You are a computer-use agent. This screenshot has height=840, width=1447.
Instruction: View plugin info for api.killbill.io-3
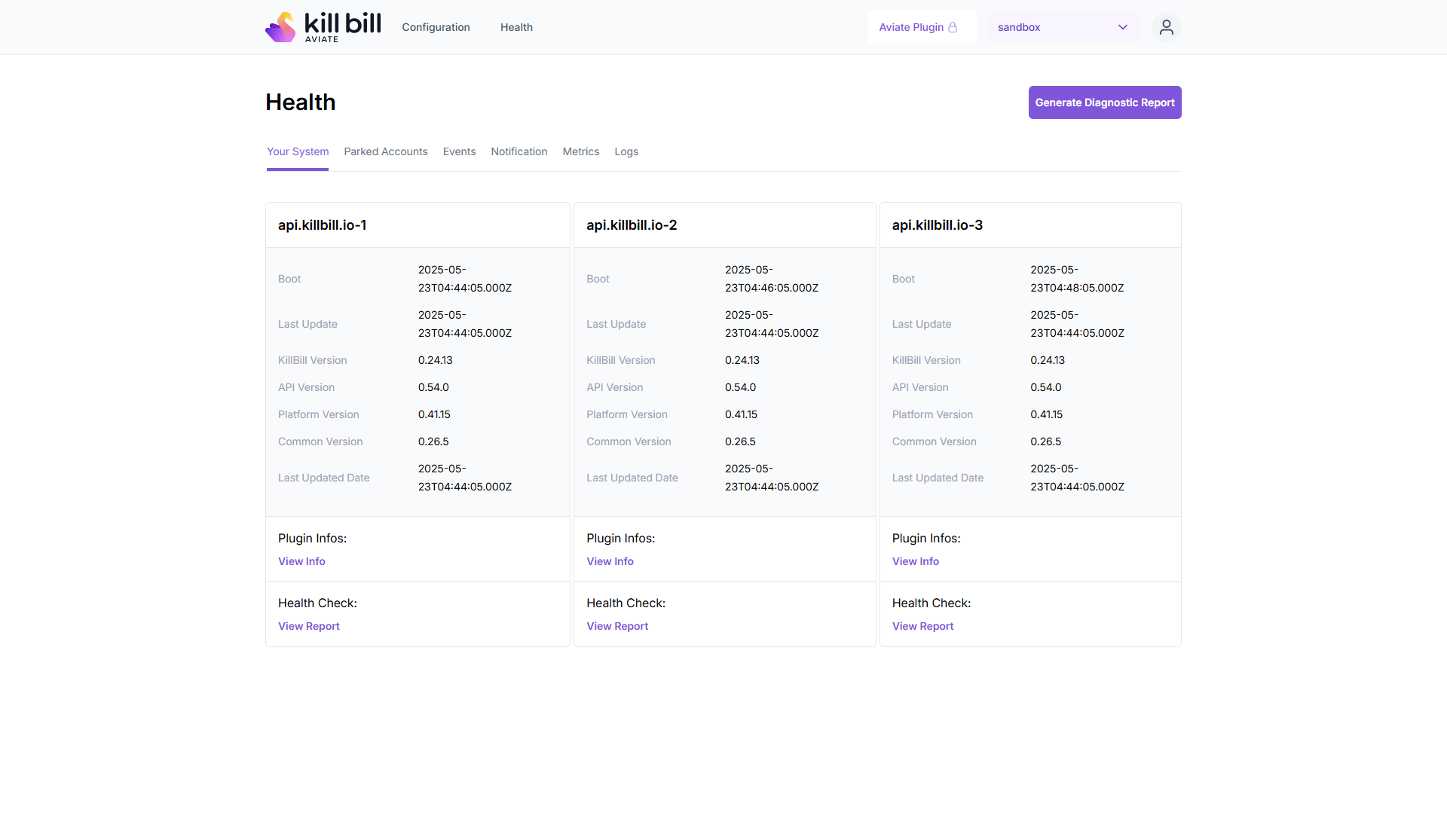click(915, 561)
